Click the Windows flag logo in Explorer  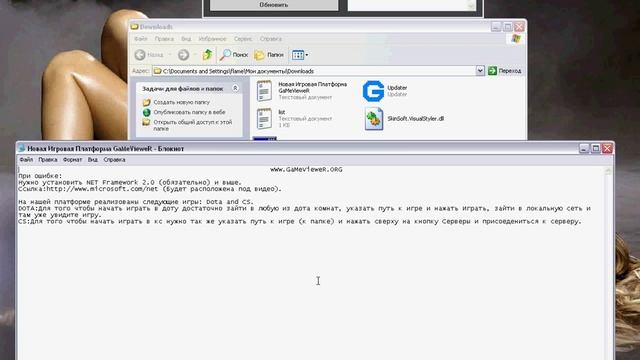pyautogui.click(x=516, y=39)
